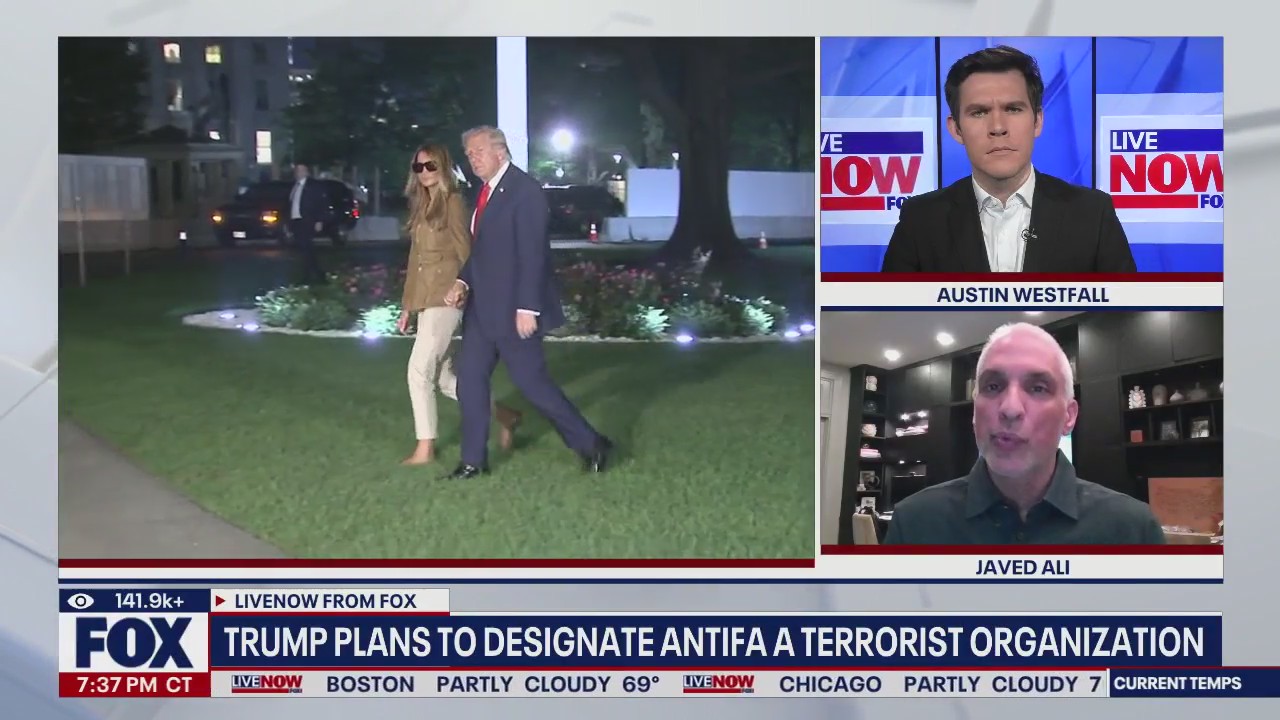Image resolution: width=1280 pixels, height=720 pixels.
Task: Click the eye viewer-count icon
Action: click(80, 601)
